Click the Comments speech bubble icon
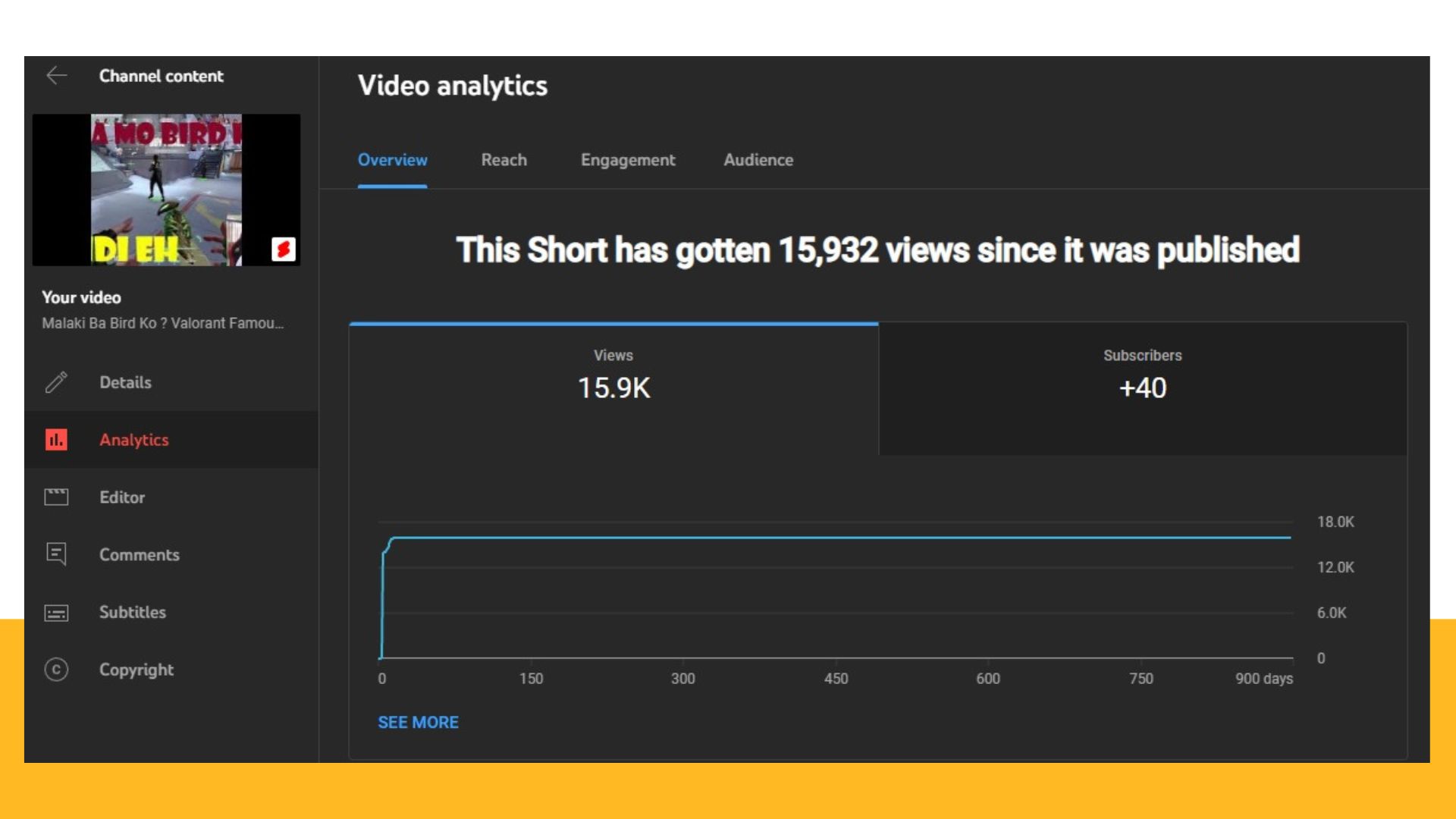 [56, 554]
